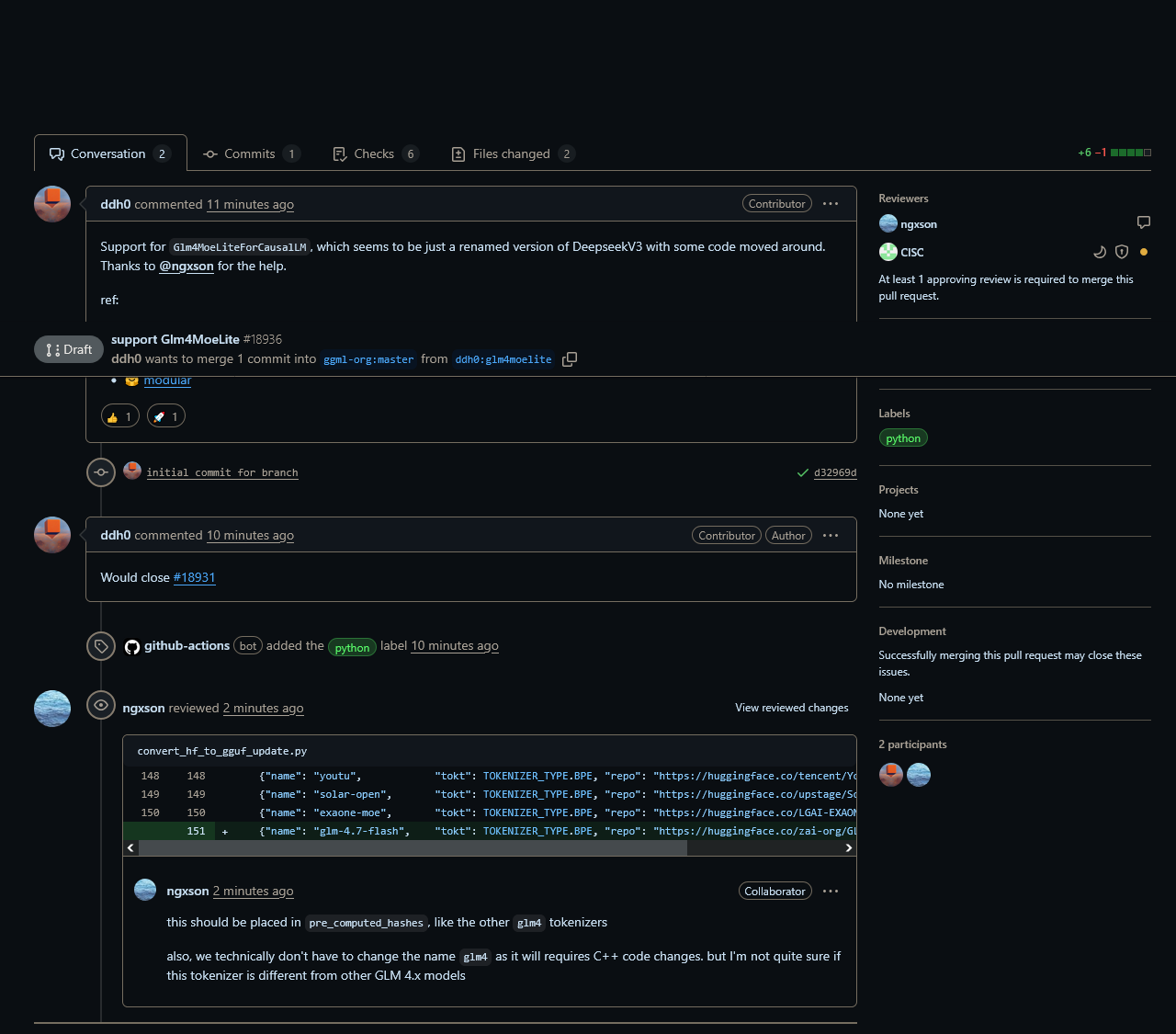
Task: Click the moon-shaped icon beside reviewer CISC
Action: click(x=1100, y=252)
